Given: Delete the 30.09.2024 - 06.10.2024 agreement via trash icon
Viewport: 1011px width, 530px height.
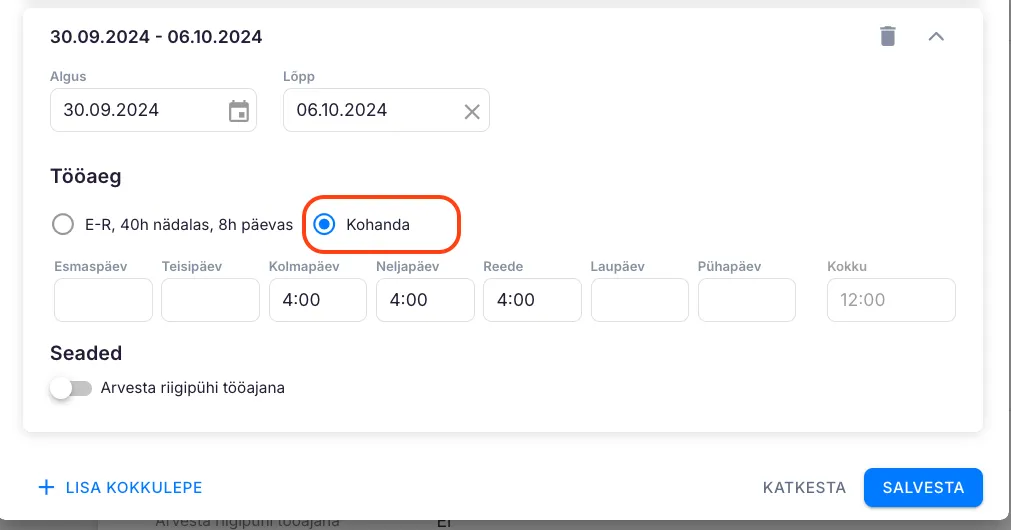Looking at the screenshot, I should click(887, 37).
